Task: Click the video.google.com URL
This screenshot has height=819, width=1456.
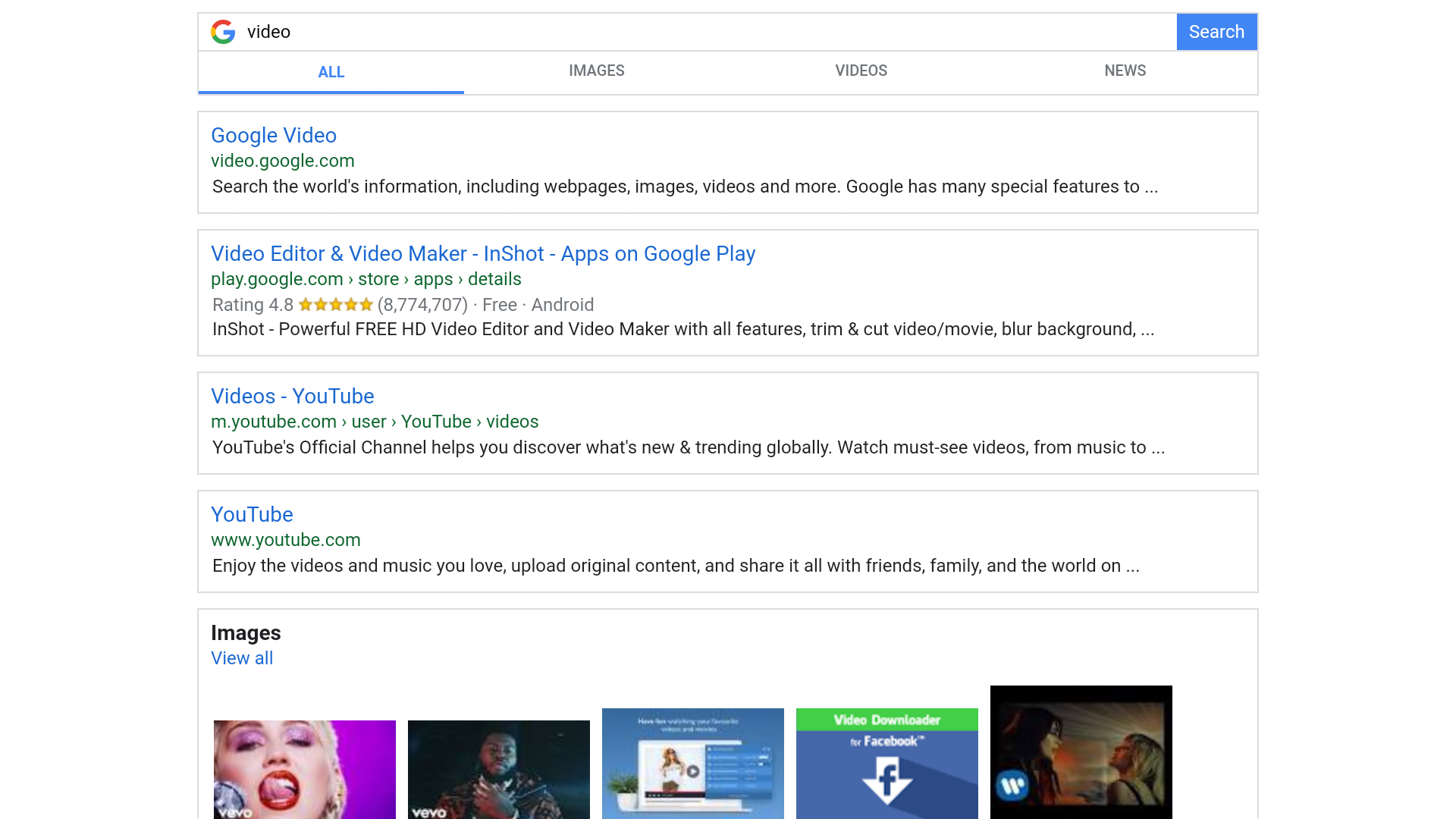Action: pos(283,161)
